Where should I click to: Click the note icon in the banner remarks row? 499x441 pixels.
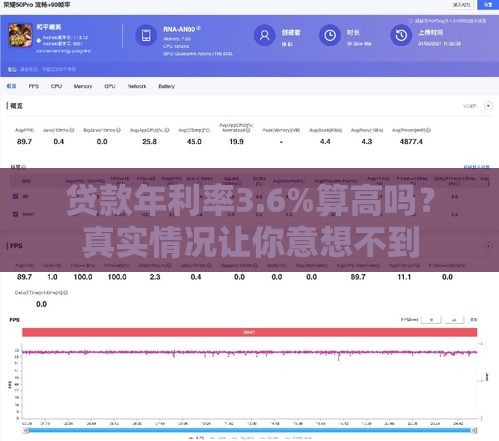(x=12, y=69)
